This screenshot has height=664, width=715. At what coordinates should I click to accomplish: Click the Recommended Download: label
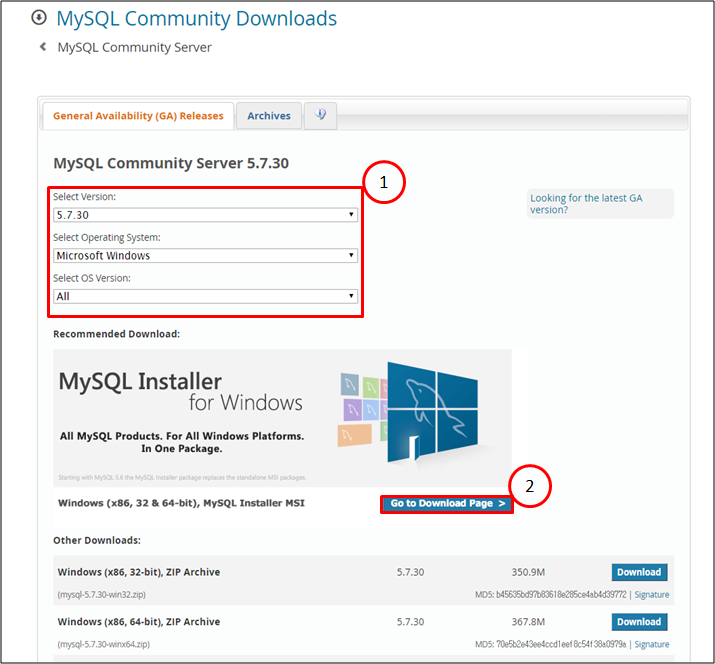pos(116,334)
